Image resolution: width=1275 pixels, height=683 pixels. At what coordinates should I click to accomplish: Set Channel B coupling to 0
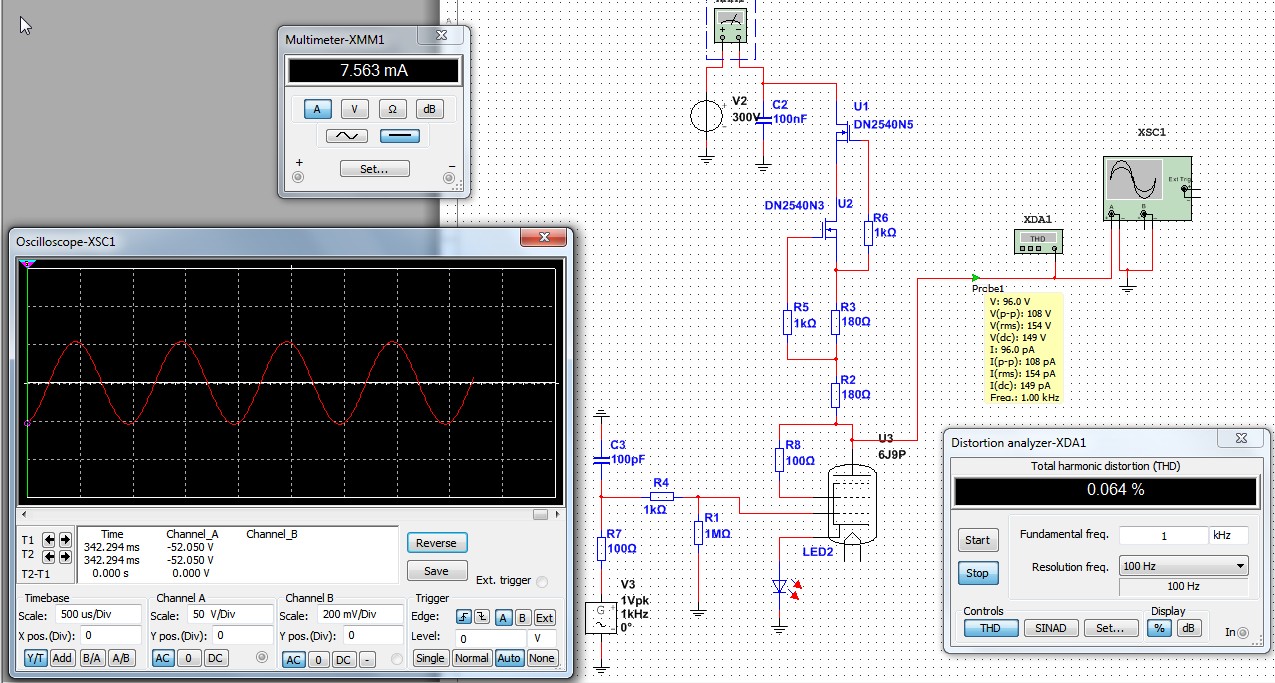coord(318,660)
